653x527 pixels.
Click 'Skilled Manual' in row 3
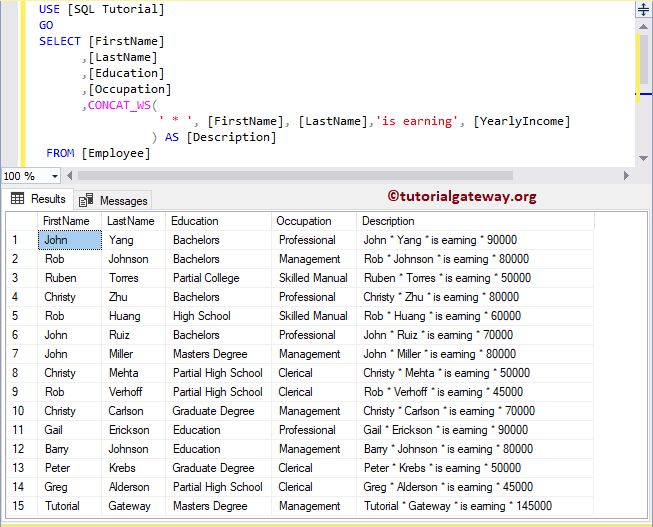tap(314, 278)
